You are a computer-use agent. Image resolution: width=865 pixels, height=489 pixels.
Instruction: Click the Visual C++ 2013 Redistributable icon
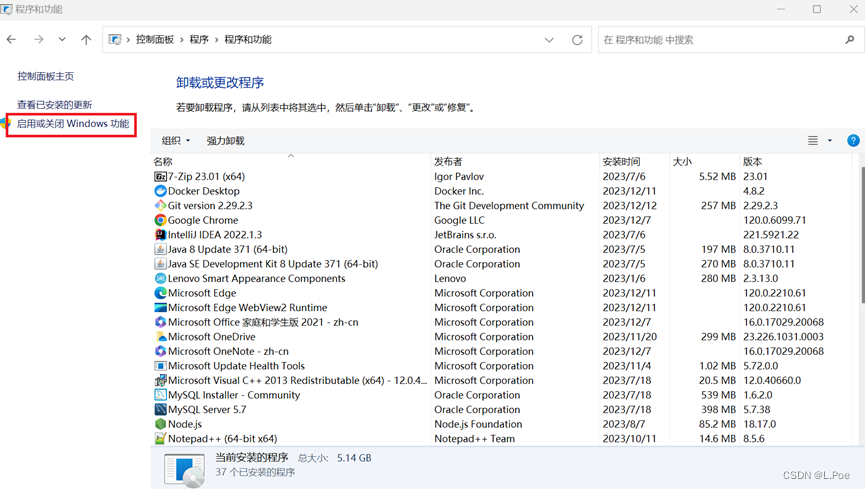pyautogui.click(x=160, y=380)
